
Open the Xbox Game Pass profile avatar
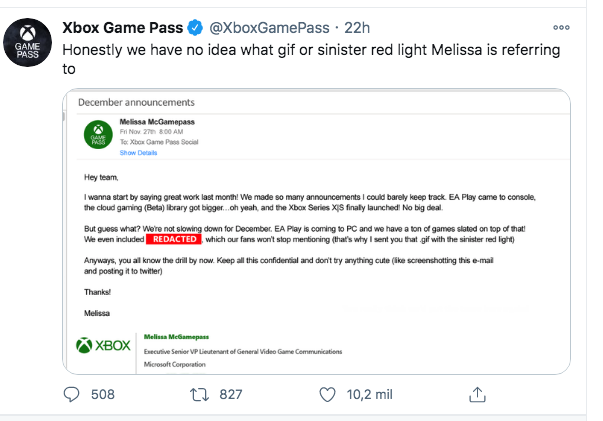(29, 44)
